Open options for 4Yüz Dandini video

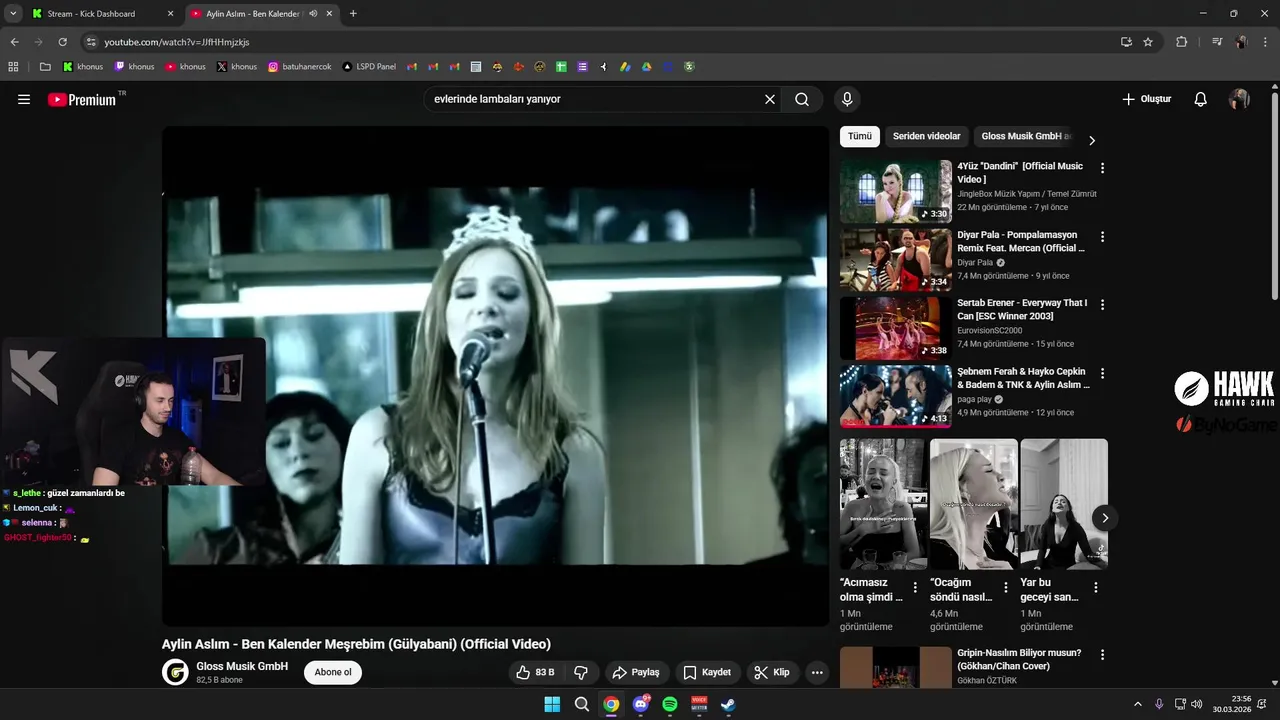1102,168
